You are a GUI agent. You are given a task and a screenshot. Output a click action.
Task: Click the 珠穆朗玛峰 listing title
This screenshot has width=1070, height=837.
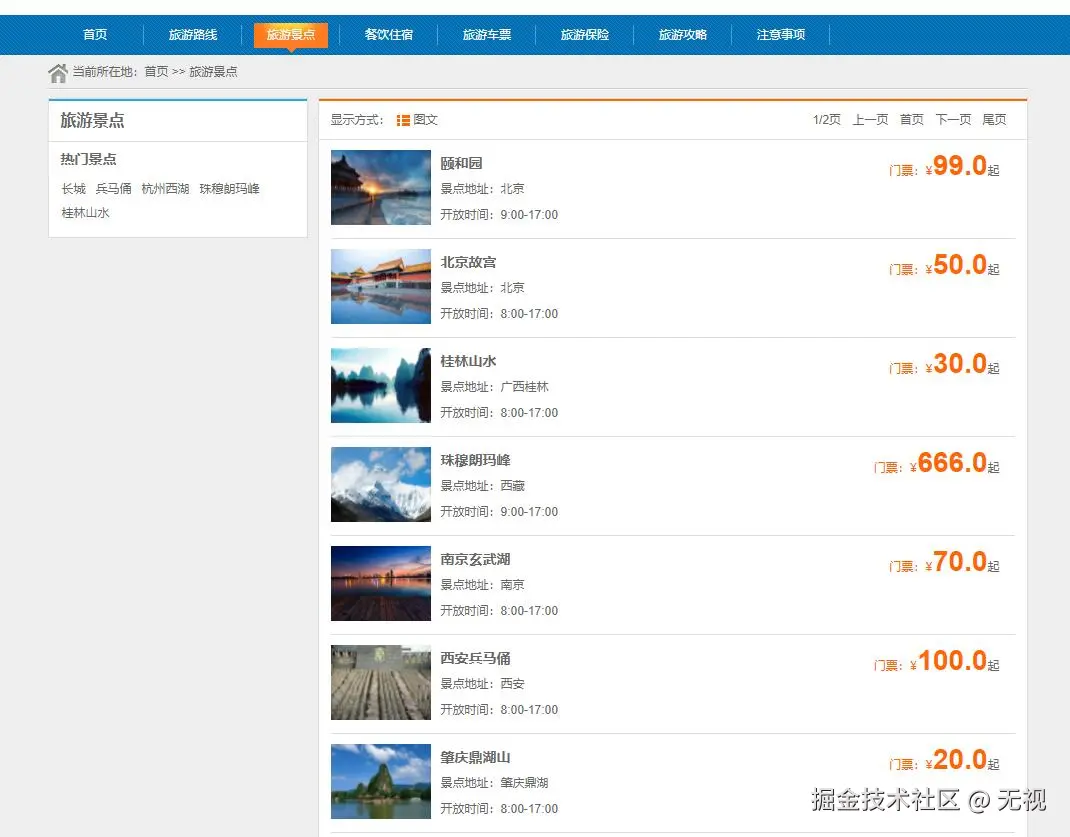click(476, 460)
